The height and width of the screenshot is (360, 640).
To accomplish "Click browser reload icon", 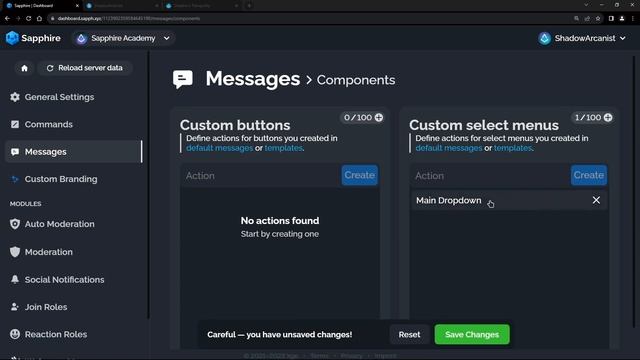I will [x=29, y=18].
